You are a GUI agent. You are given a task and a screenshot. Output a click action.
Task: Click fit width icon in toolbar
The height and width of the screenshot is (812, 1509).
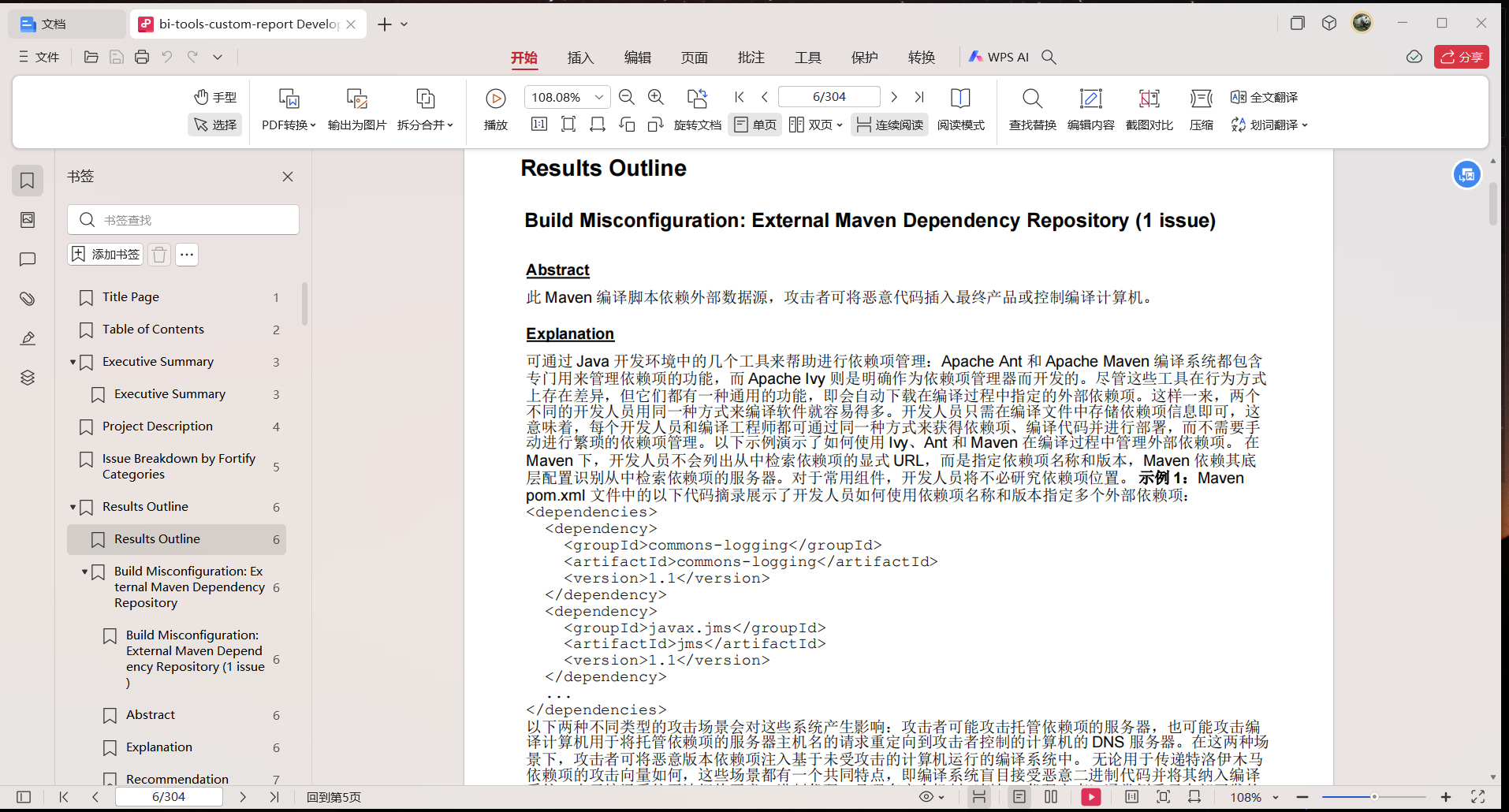click(598, 125)
